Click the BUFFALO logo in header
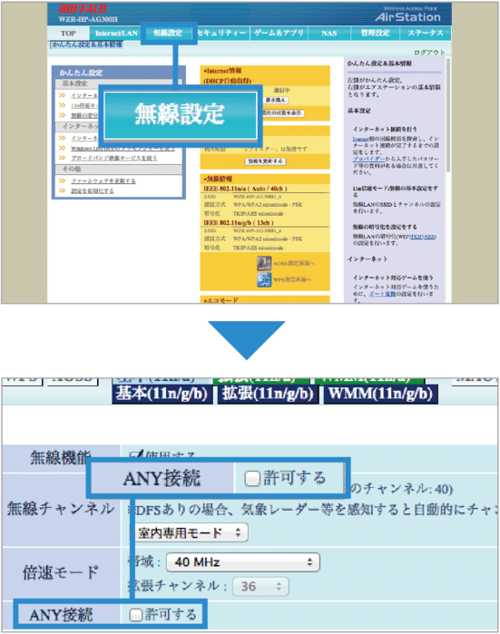 82,8
